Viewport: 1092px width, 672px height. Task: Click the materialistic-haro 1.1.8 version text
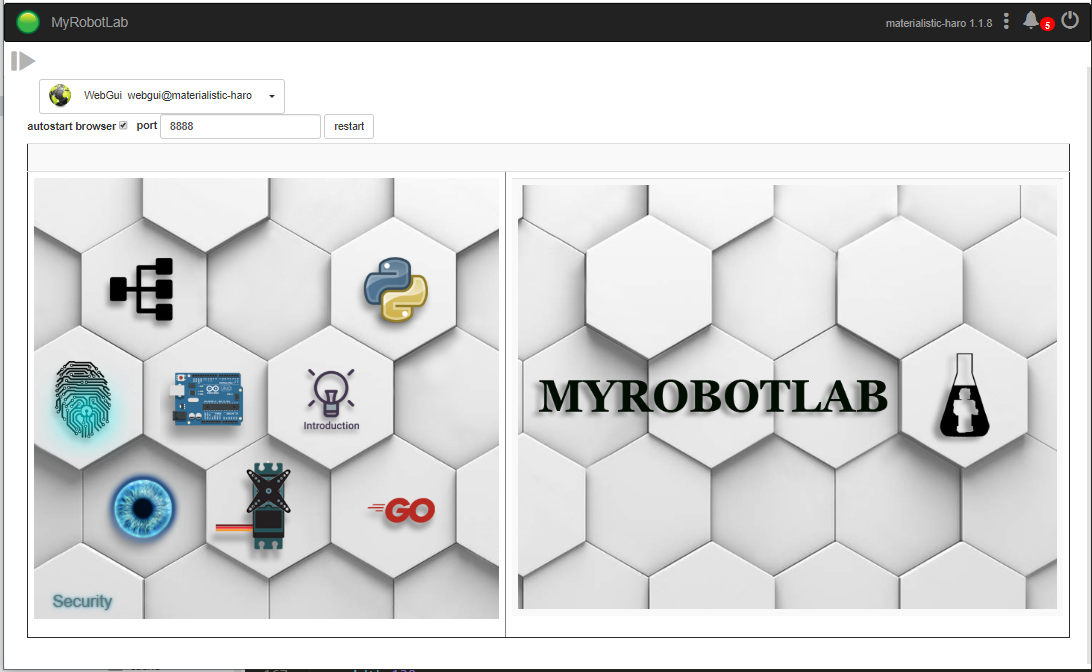pyautogui.click(x=939, y=23)
